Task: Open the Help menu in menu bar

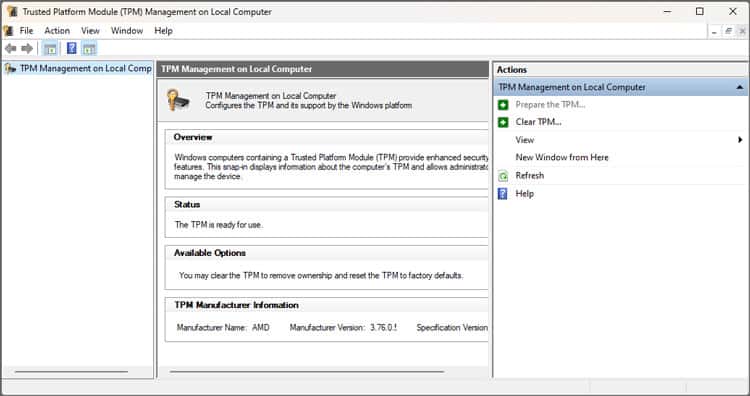Action: click(x=163, y=31)
